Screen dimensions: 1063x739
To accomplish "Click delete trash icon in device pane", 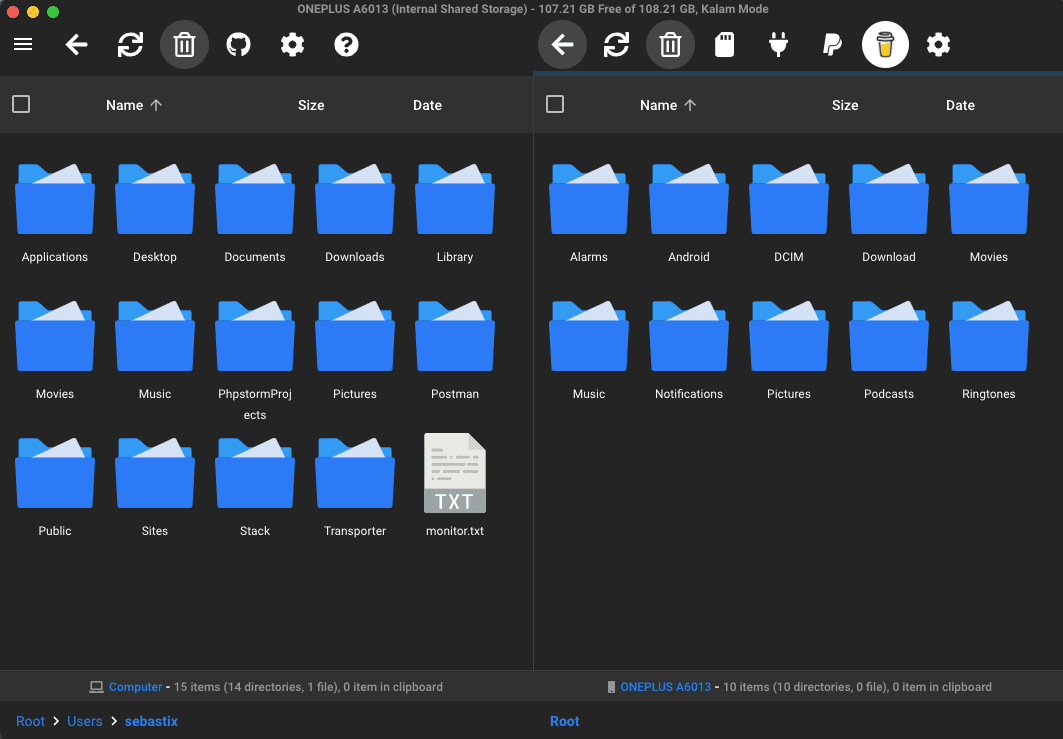I will 670,45.
